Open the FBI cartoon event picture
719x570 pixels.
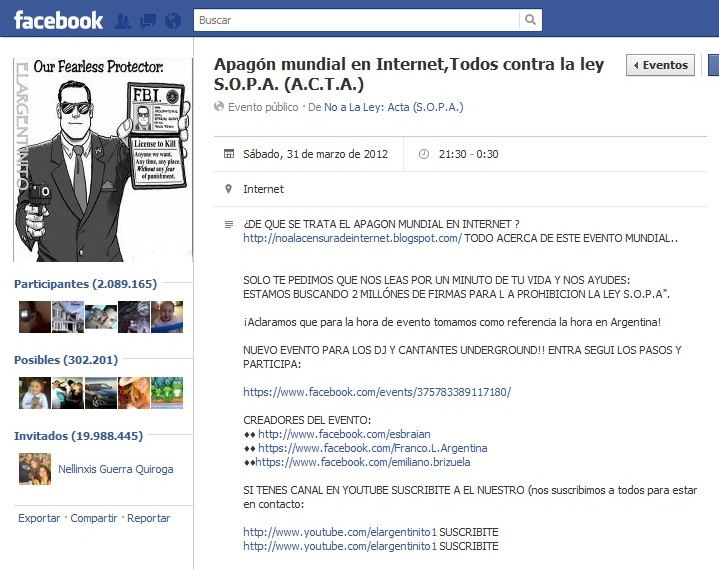[103, 160]
